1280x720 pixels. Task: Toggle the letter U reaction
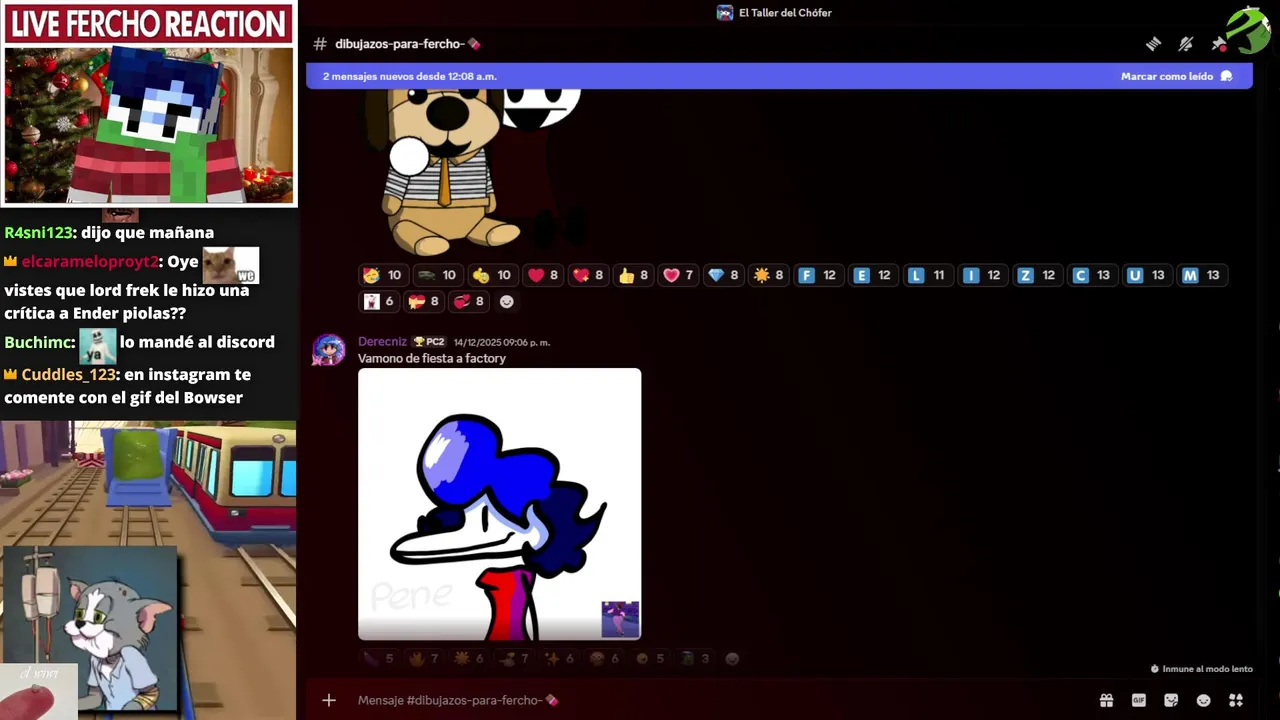tap(1146, 275)
